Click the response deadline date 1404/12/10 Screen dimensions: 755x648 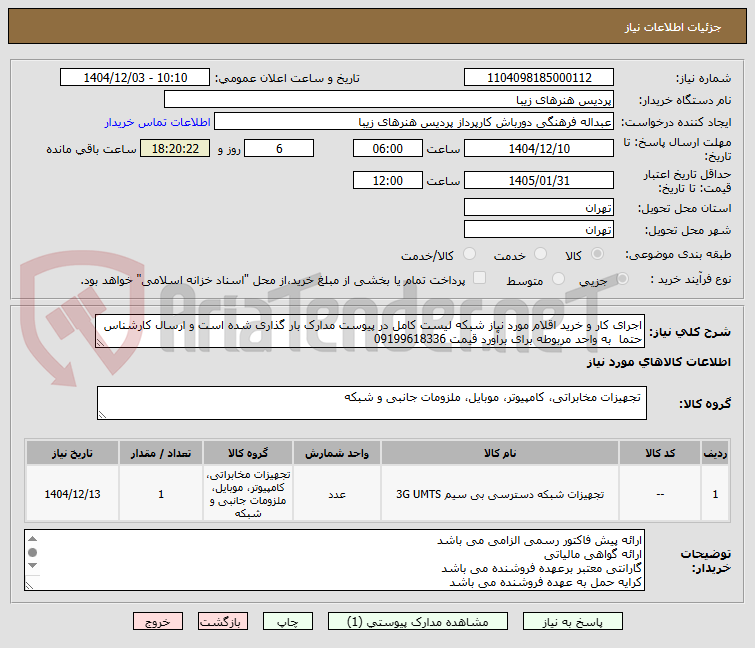click(539, 149)
